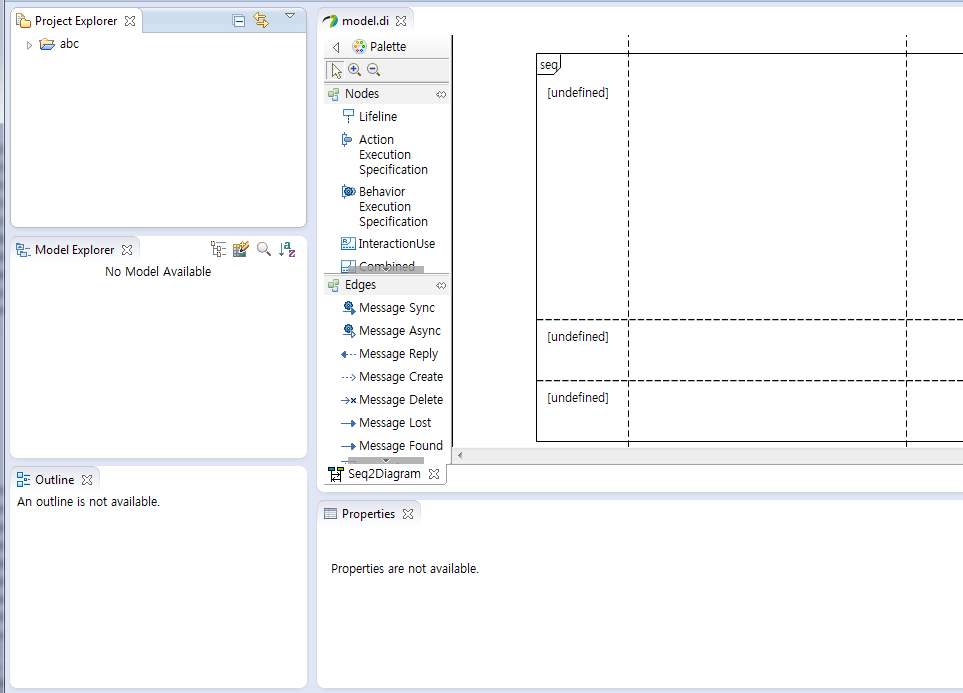The height and width of the screenshot is (693, 963).
Task: Toggle the link-with-editor tree icon in Model Explorer
Action: (218, 248)
